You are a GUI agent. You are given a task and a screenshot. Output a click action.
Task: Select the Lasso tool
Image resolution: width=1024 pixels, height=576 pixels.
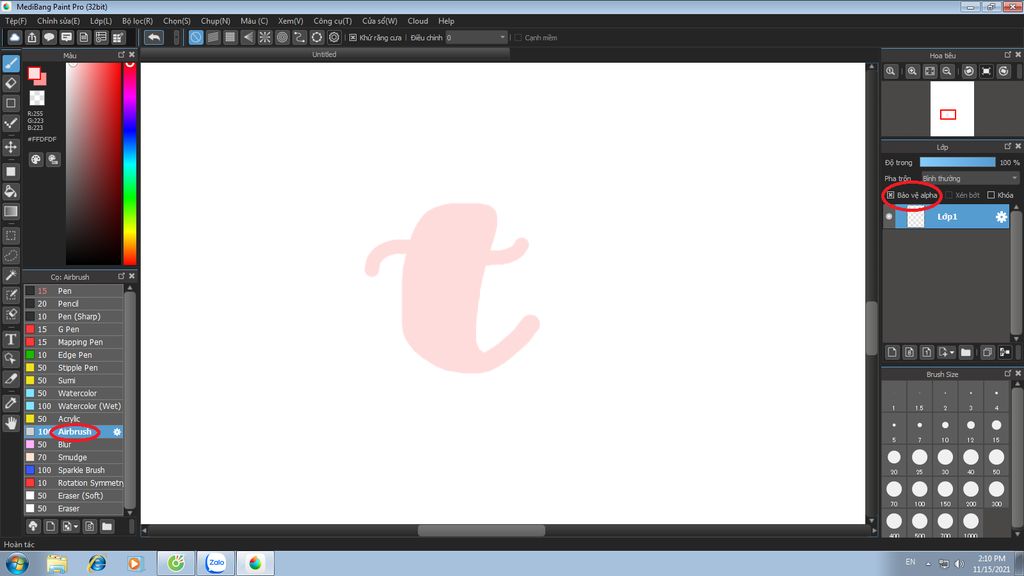pyautogui.click(x=11, y=255)
